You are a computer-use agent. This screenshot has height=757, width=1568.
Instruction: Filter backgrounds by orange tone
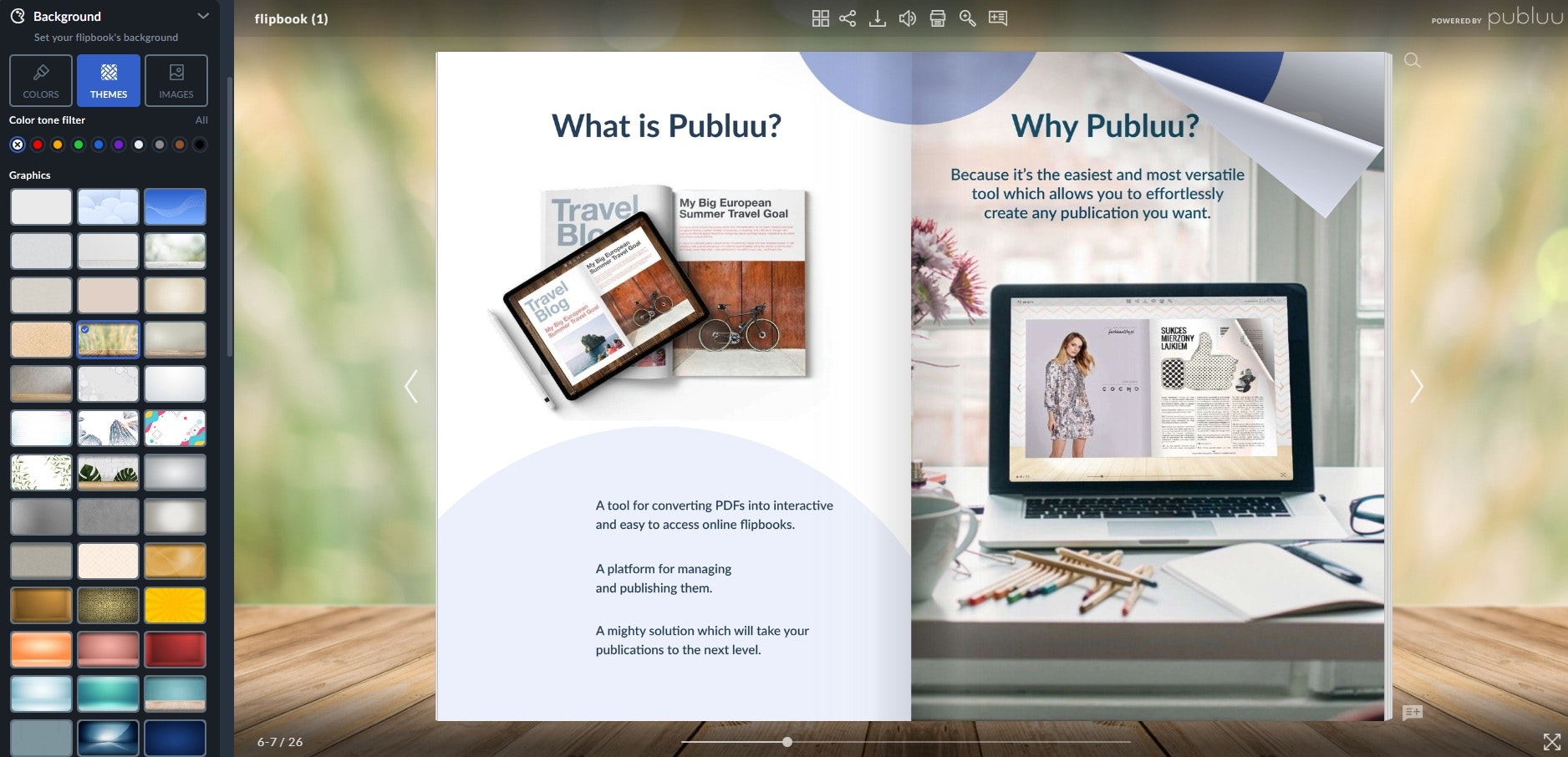[58, 145]
